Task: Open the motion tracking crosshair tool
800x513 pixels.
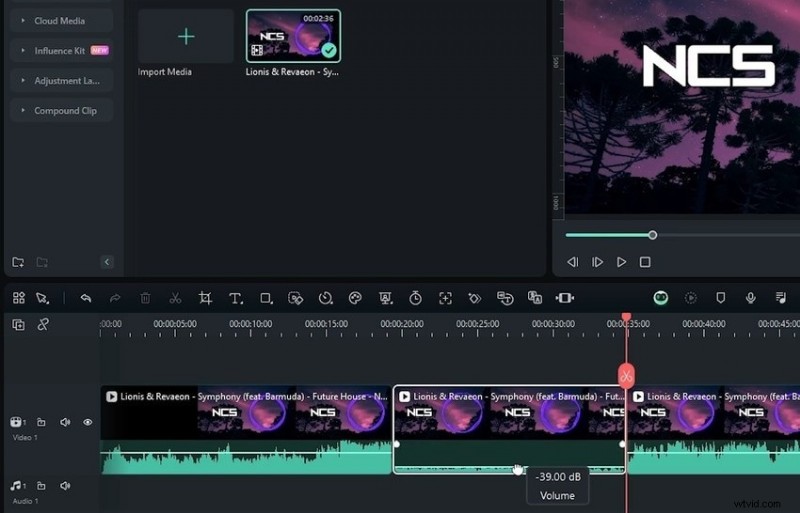Action: (x=445, y=298)
